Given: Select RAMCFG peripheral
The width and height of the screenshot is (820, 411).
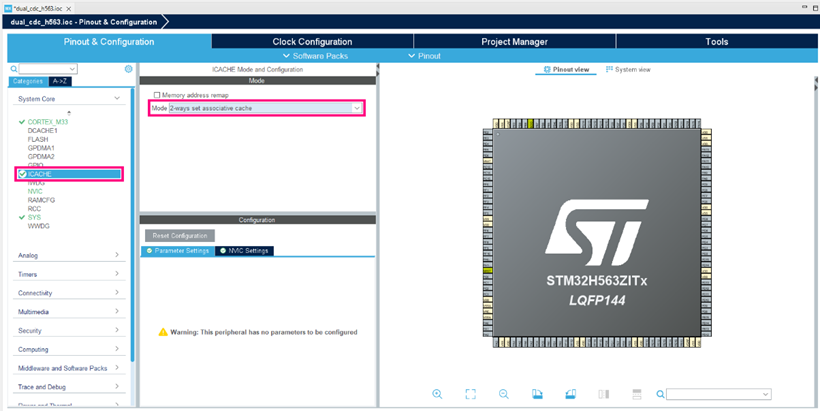Looking at the screenshot, I should coord(41,200).
